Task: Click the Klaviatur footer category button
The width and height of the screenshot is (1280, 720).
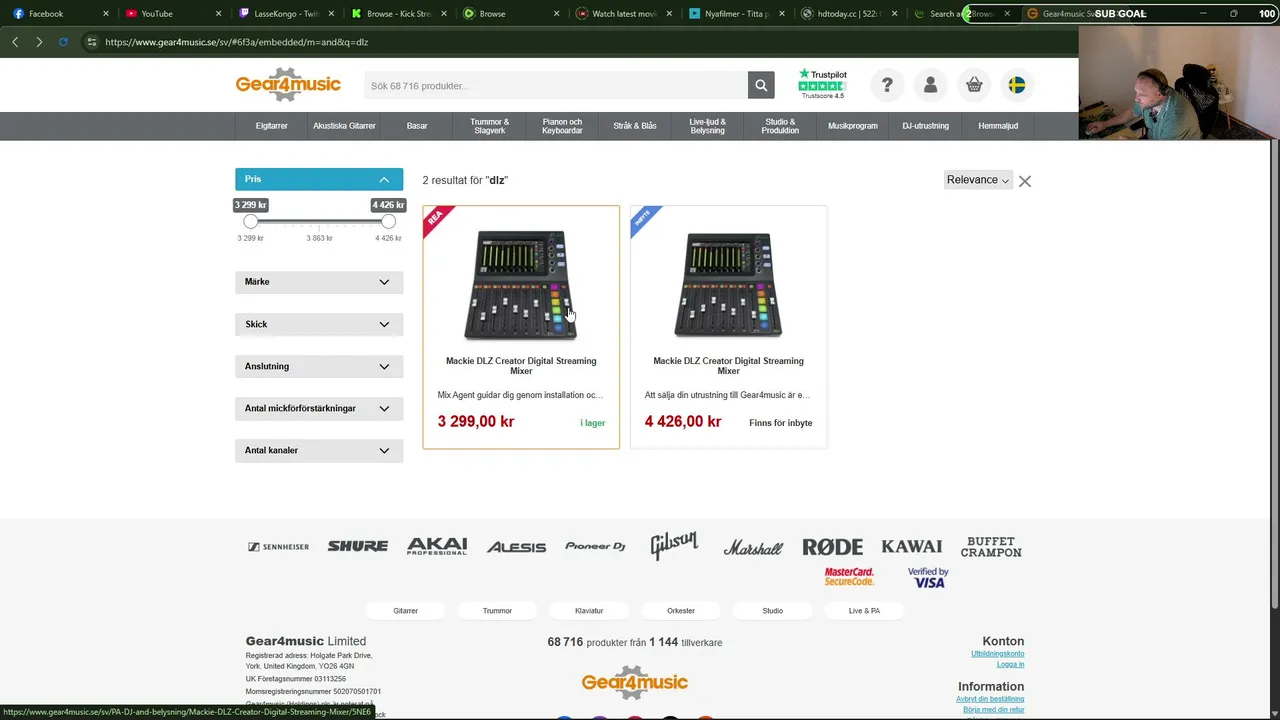Action: [x=589, y=611]
